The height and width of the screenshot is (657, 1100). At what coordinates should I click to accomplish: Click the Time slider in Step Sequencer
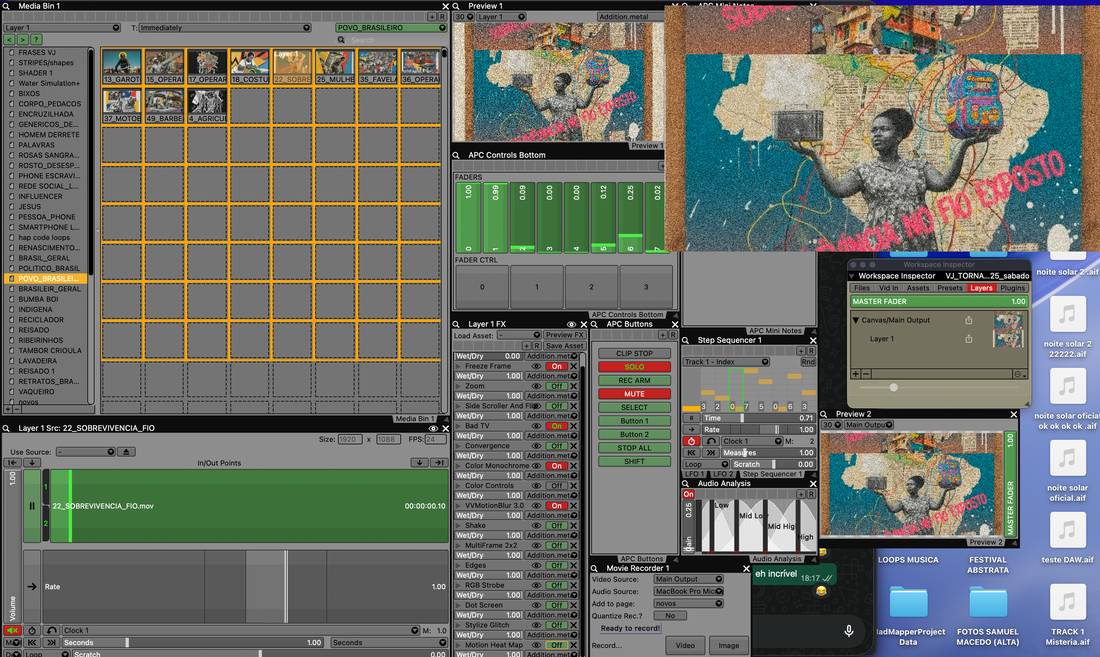(758, 418)
